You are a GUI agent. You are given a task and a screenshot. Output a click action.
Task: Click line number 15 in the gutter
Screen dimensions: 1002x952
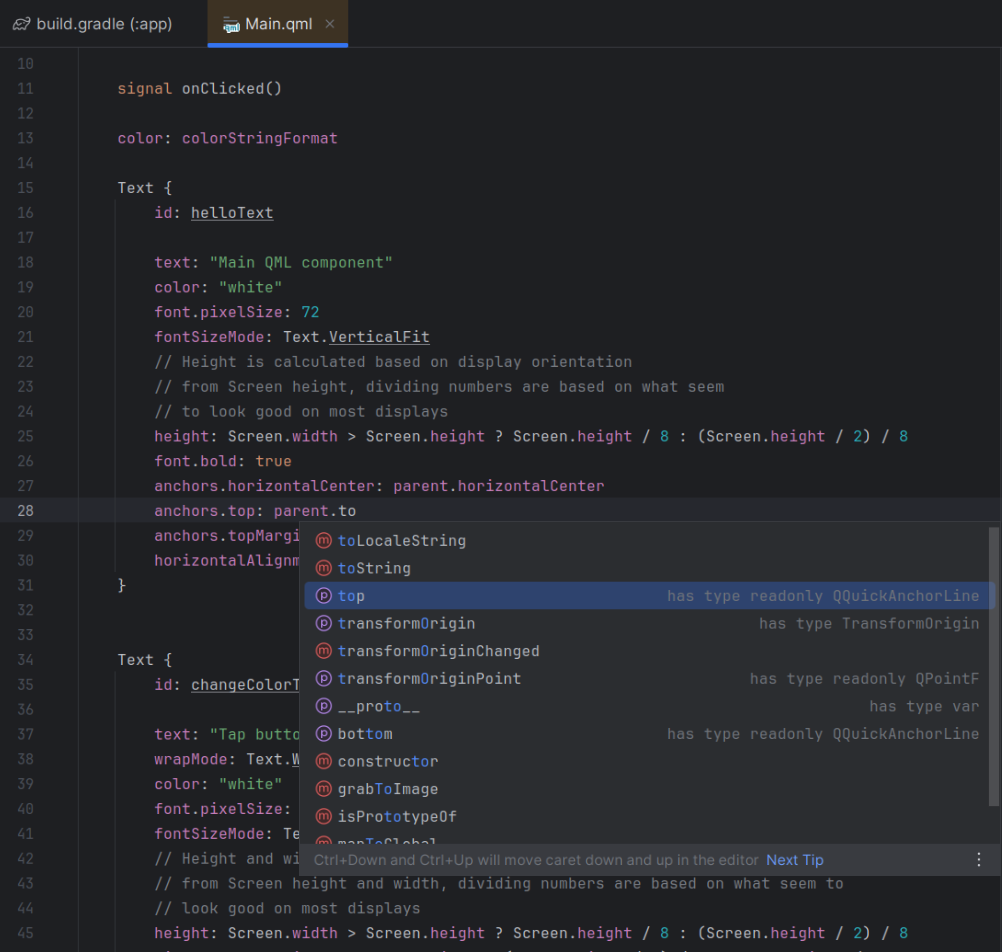25,188
